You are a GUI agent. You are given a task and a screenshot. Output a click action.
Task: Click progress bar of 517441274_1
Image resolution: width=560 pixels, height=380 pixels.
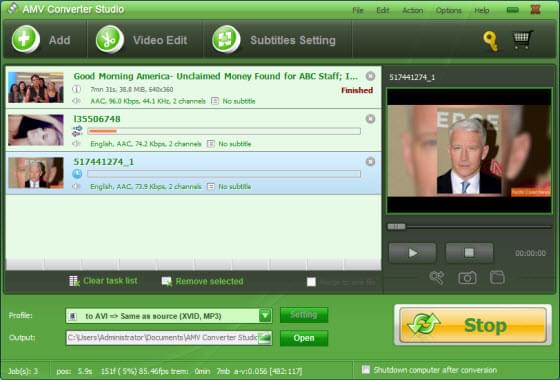pos(224,174)
